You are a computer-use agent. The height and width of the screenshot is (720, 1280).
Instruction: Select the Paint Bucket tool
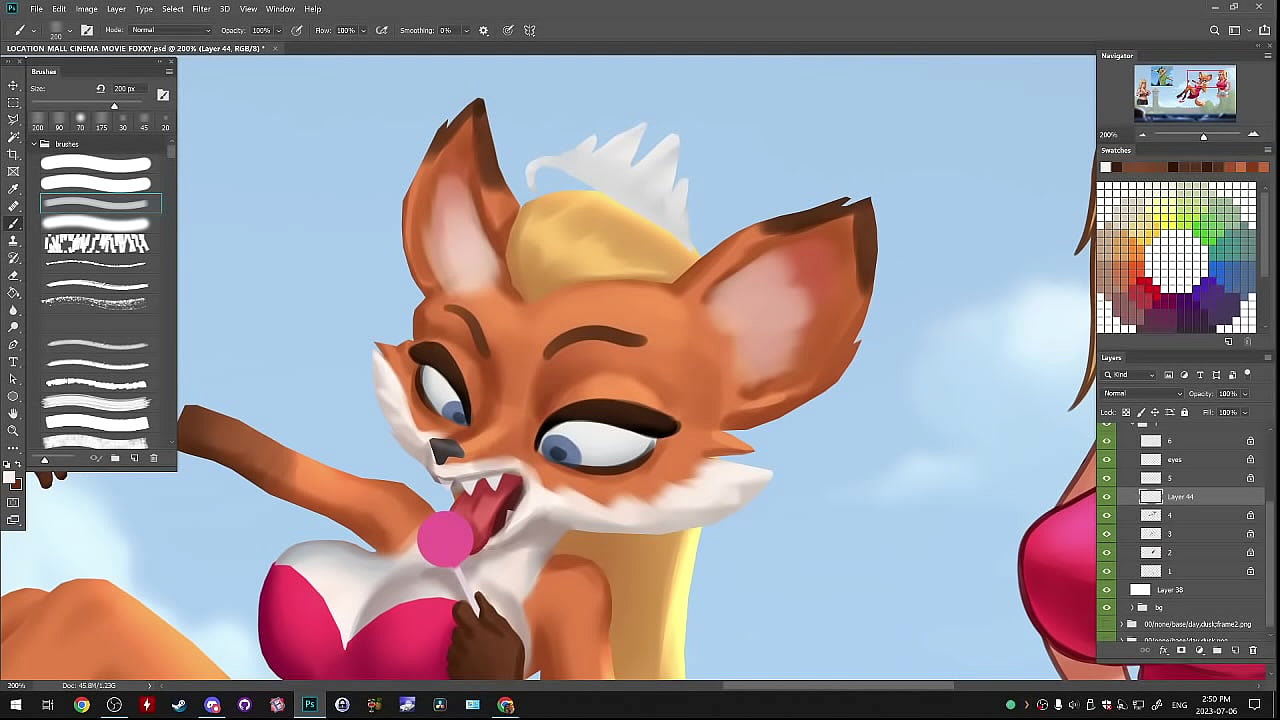tap(13, 292)
